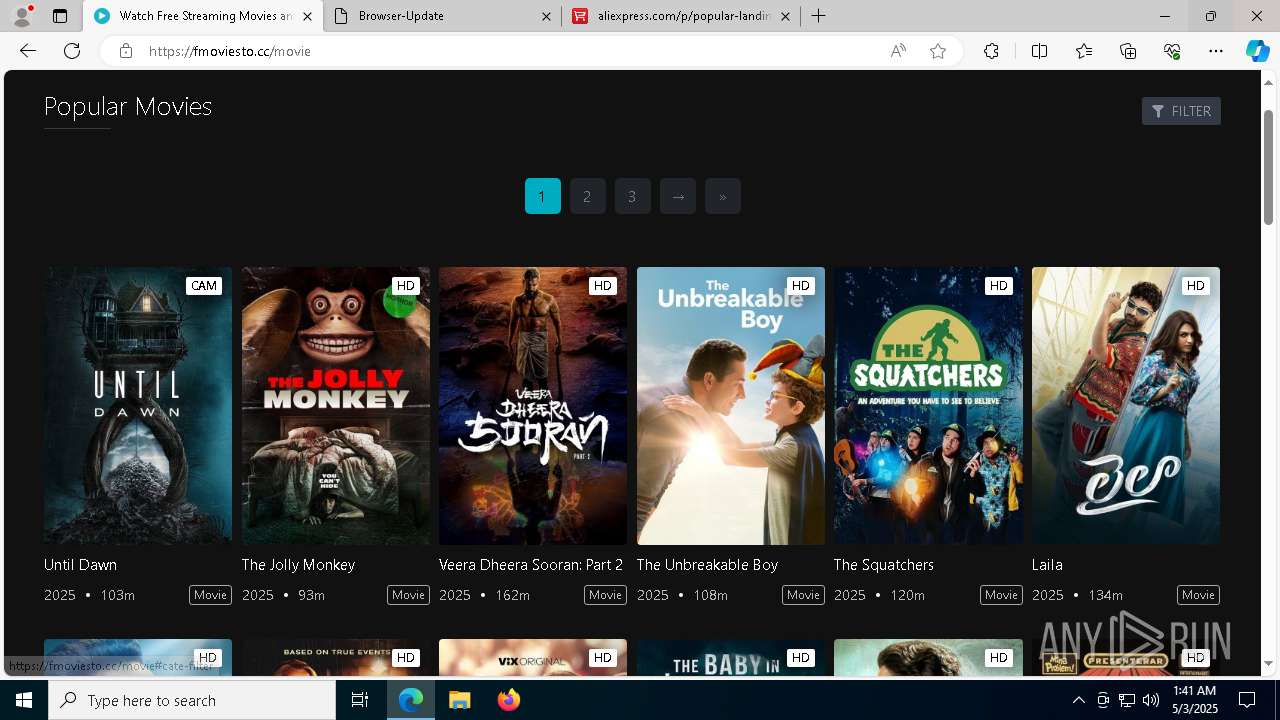Open The Unbreakable Boy poster
Image resolution: width=1280 pixels, height=720 pixels.
click(x=731, y=405)
